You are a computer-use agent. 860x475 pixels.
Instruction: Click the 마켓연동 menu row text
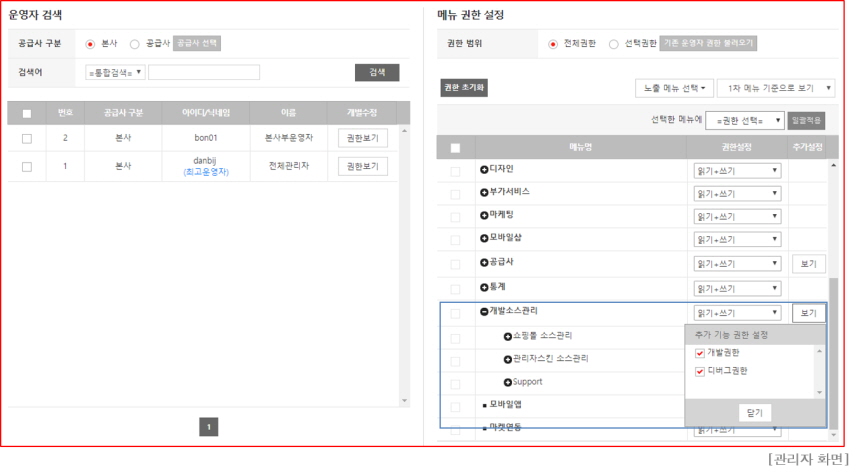(506, 427)
